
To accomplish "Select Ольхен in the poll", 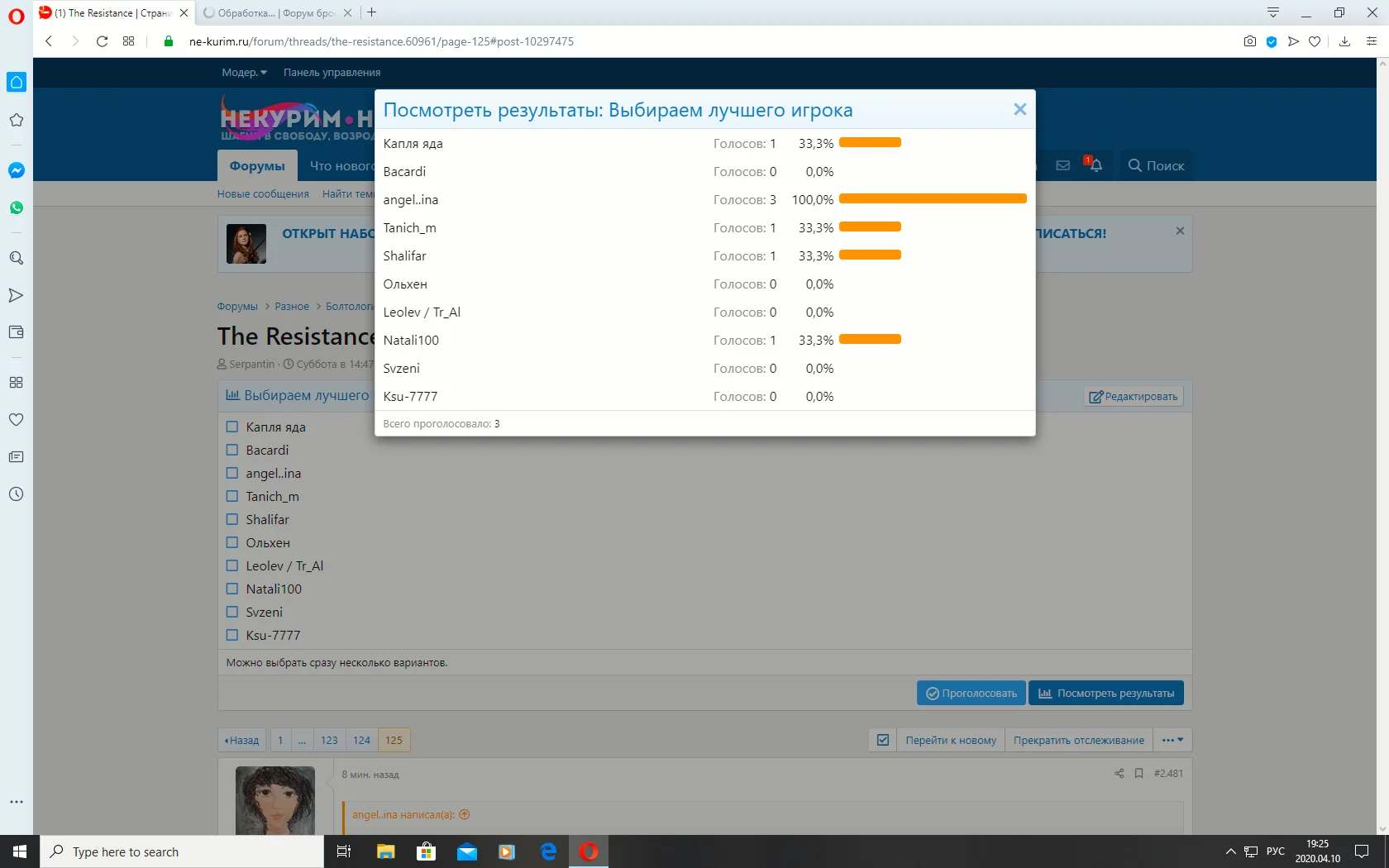I will point(232,542).
